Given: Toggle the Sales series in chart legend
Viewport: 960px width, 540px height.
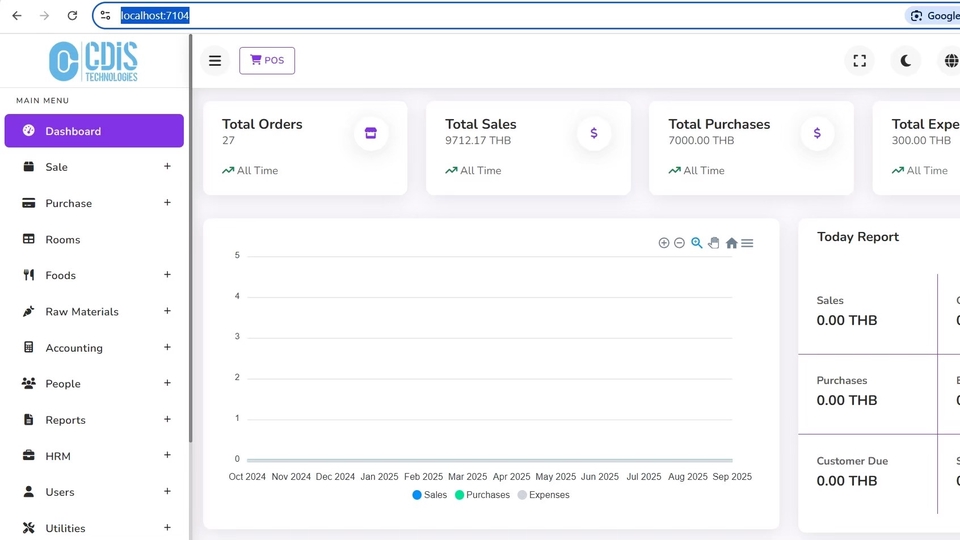Looking at the screenshot, I should (x=430, y=495).
